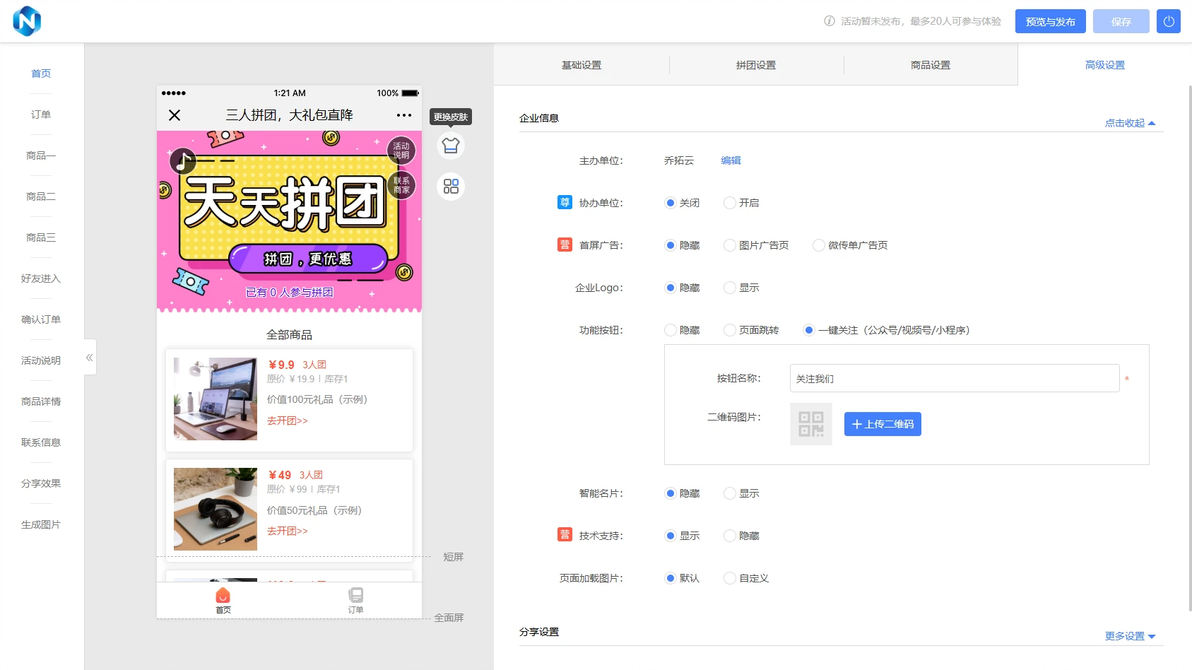Click the 预览与发布 button

coord(1050,21)
